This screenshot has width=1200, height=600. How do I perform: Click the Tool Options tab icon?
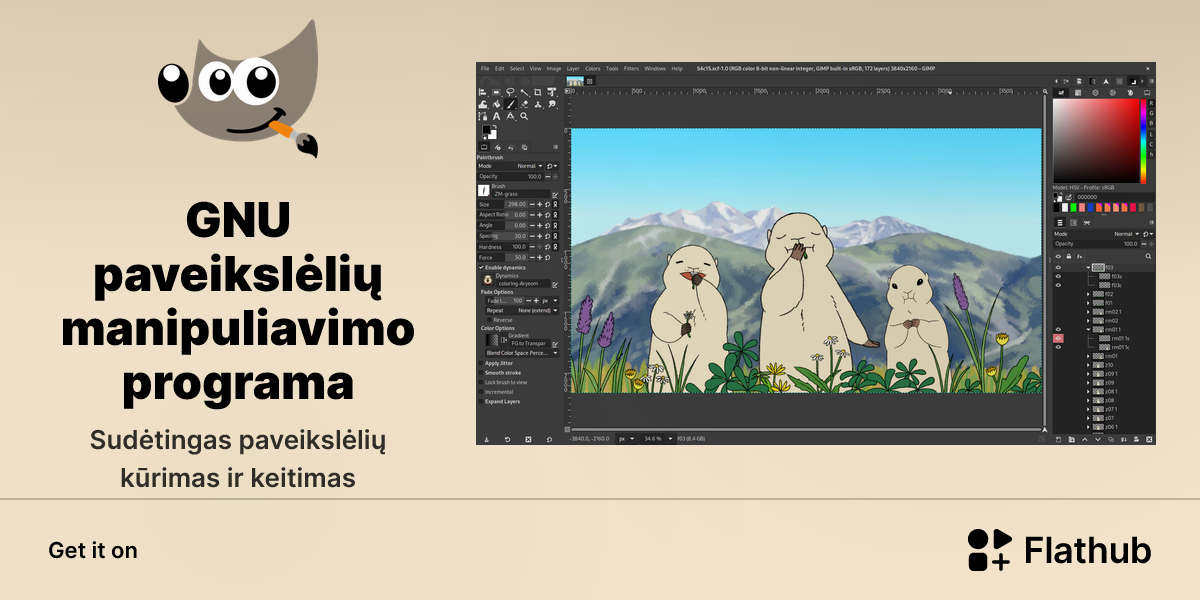(484, 147)
